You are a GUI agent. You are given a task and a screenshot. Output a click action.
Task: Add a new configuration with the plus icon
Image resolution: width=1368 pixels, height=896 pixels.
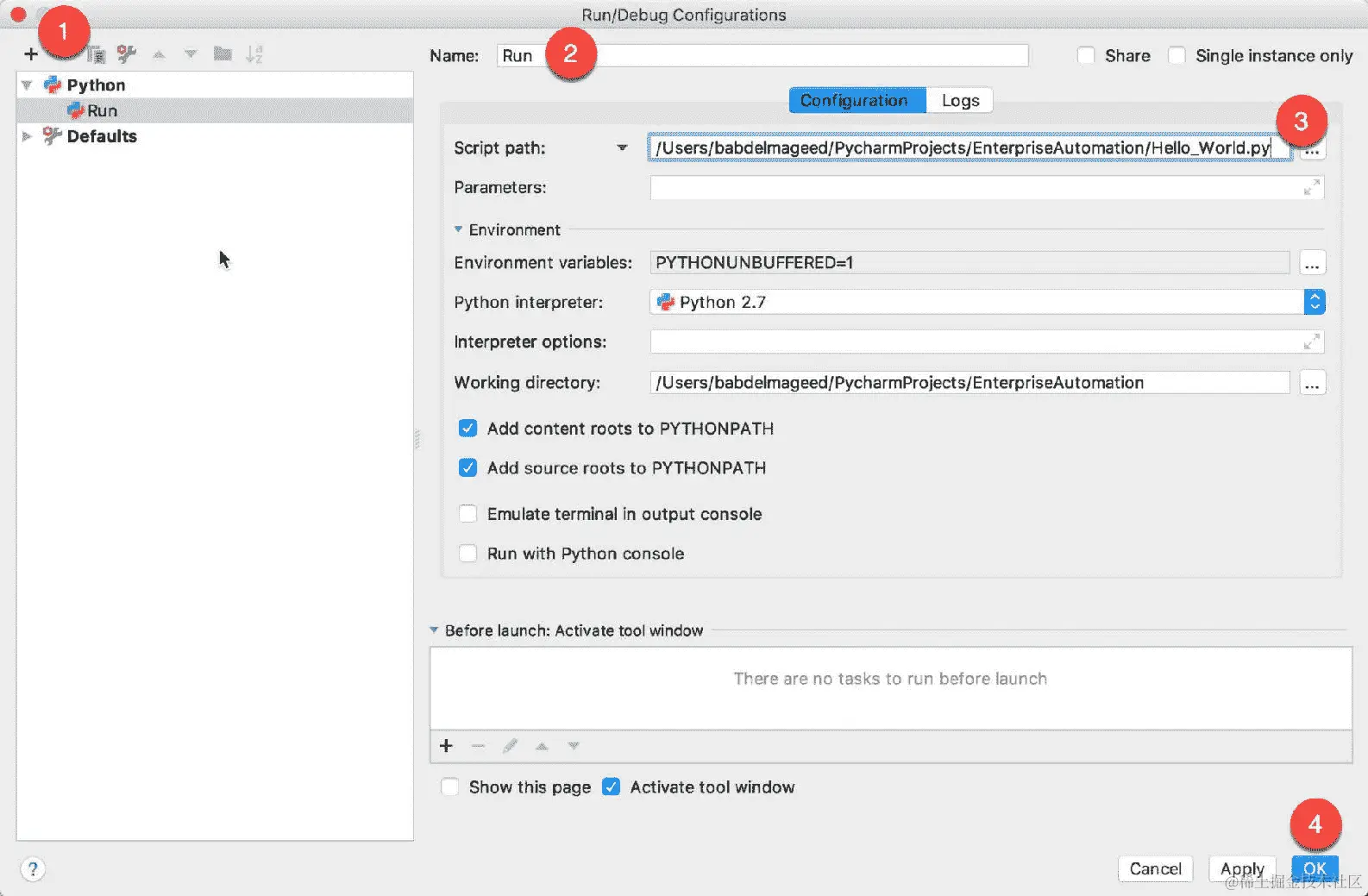click(x=31, y=54)
